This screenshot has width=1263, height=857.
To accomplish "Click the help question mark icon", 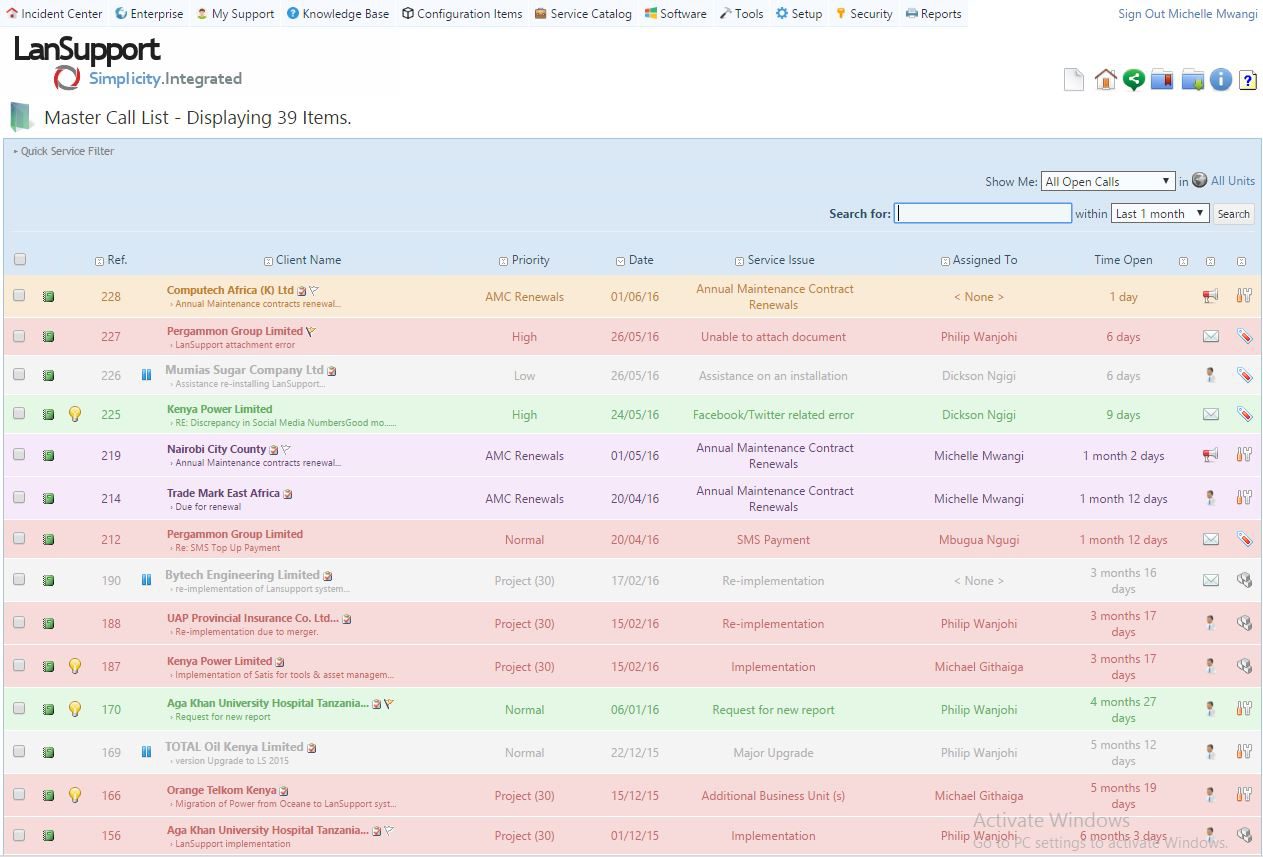I will (x=1248, y=80).
